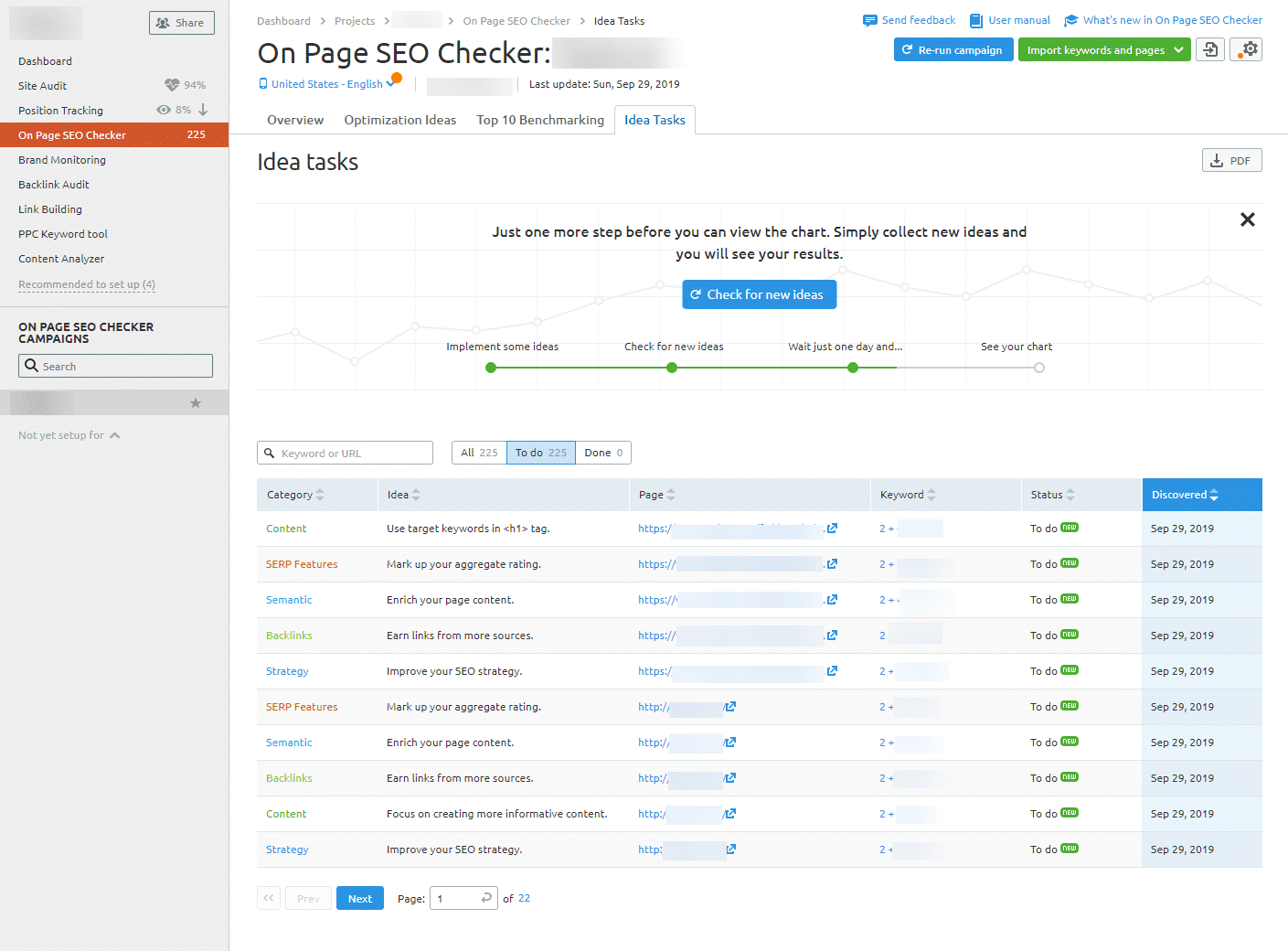The image size is (1288, 951).
Task: Click the export report icon
Action: click(x=1209, y=49)
